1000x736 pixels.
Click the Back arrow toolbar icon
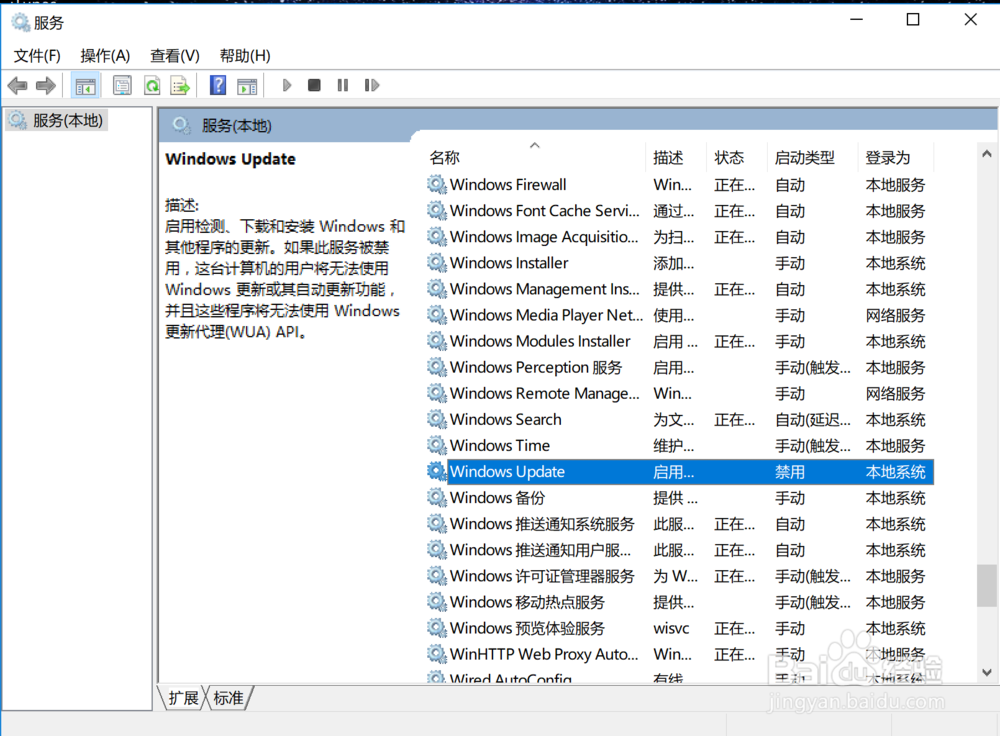[x=17, y=85]
